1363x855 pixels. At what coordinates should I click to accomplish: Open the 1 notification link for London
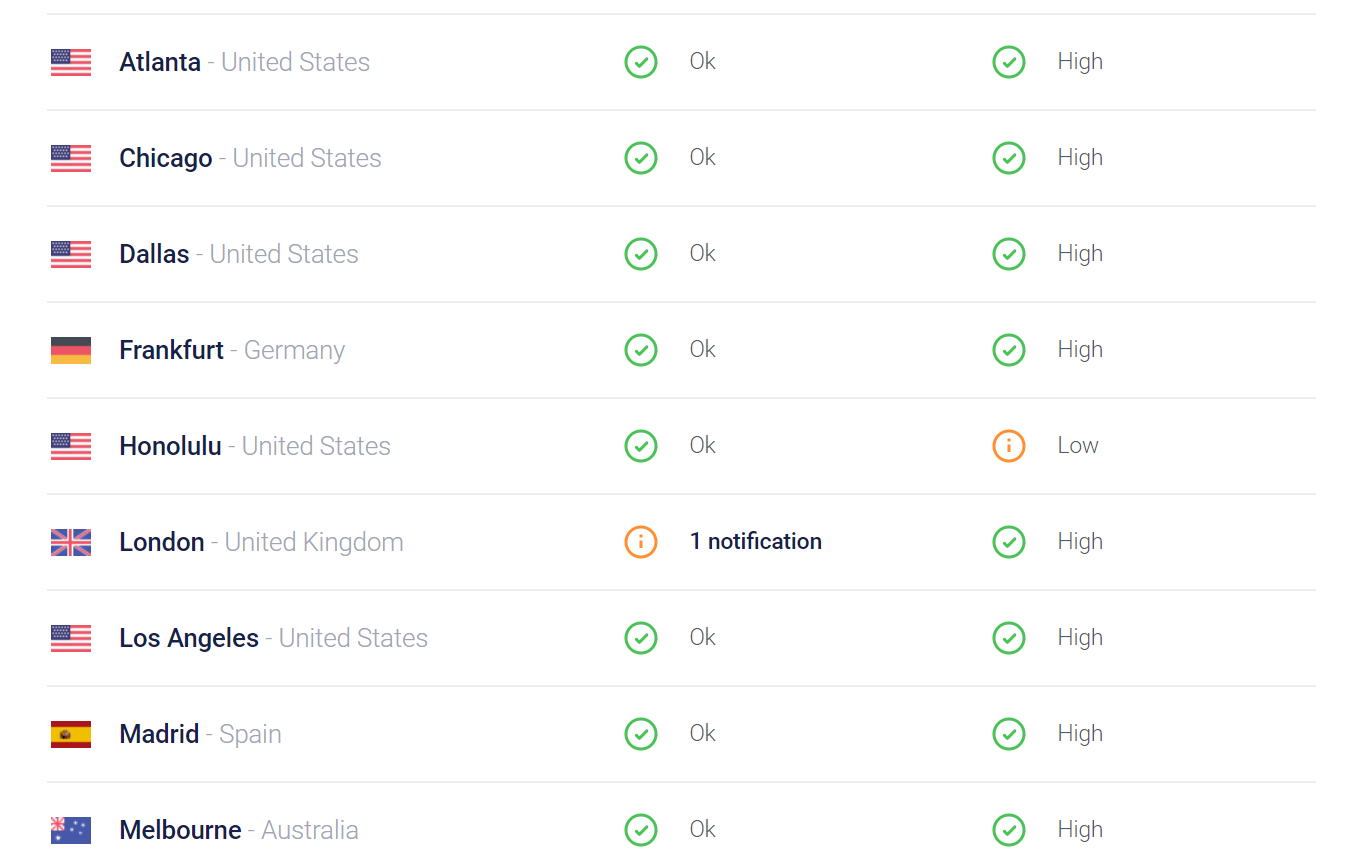coord(756,541)
